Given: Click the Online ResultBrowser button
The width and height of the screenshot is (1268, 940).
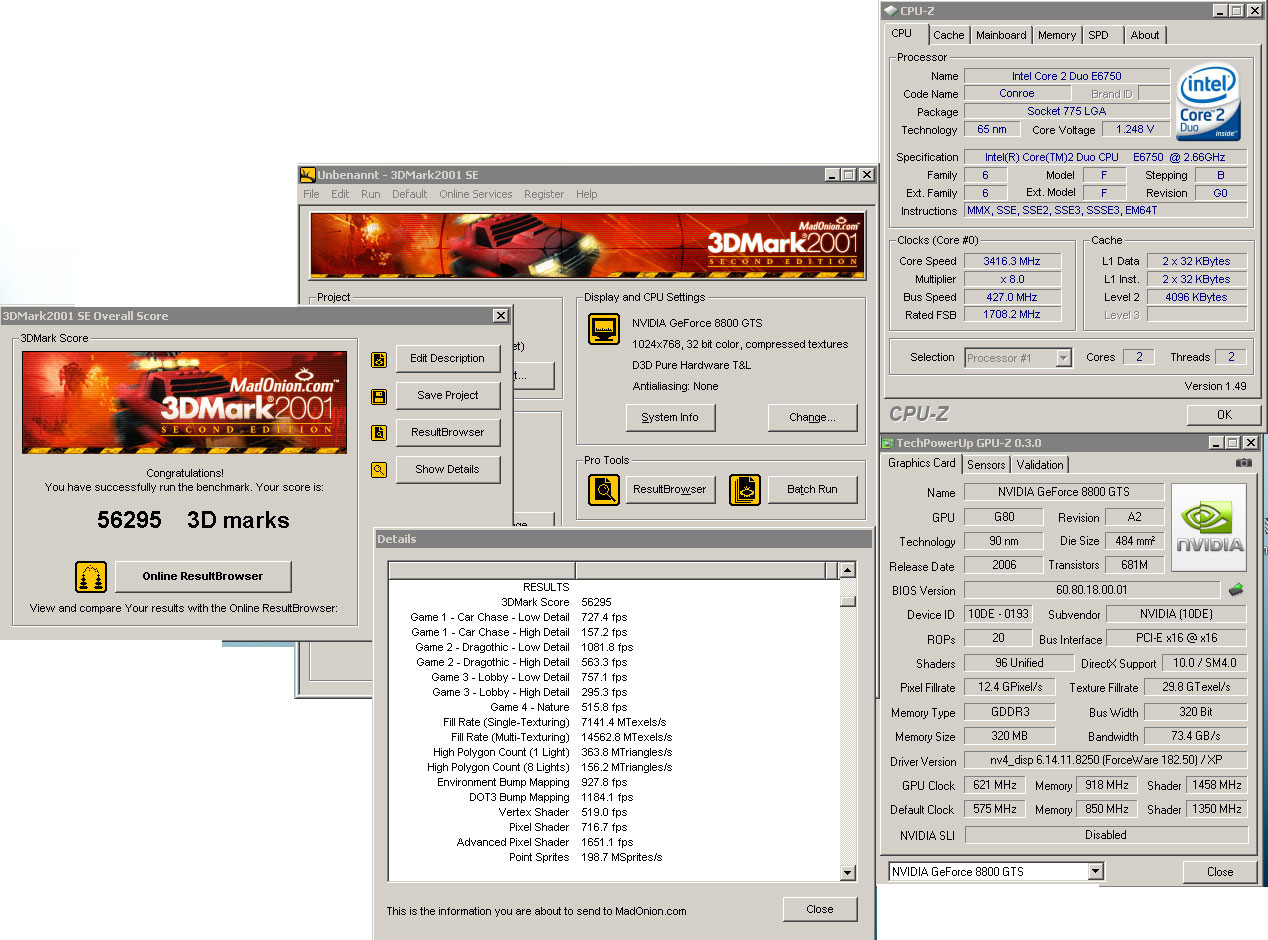Looking at the screenshot, I should pos(203,577).
